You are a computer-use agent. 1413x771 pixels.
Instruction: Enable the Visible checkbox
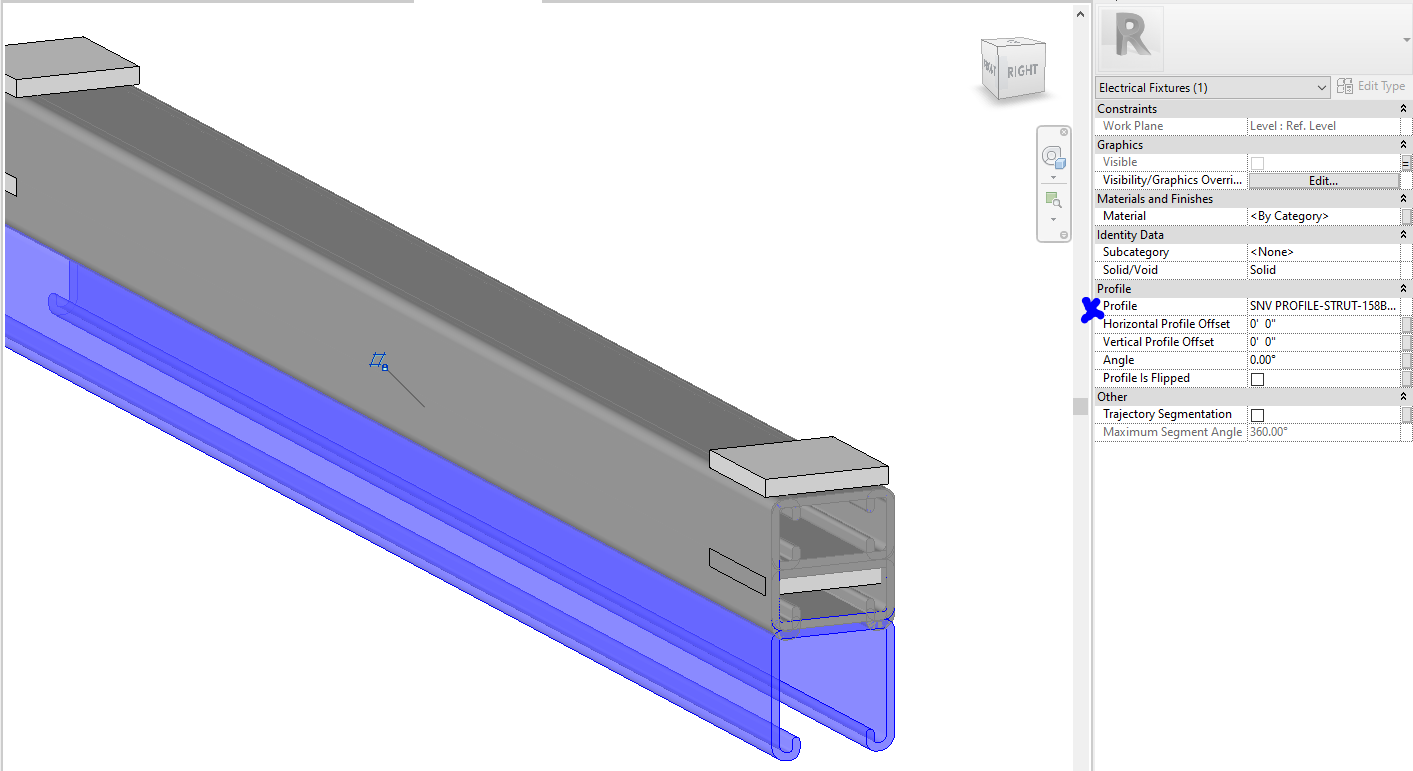[x=1257, y=162]
